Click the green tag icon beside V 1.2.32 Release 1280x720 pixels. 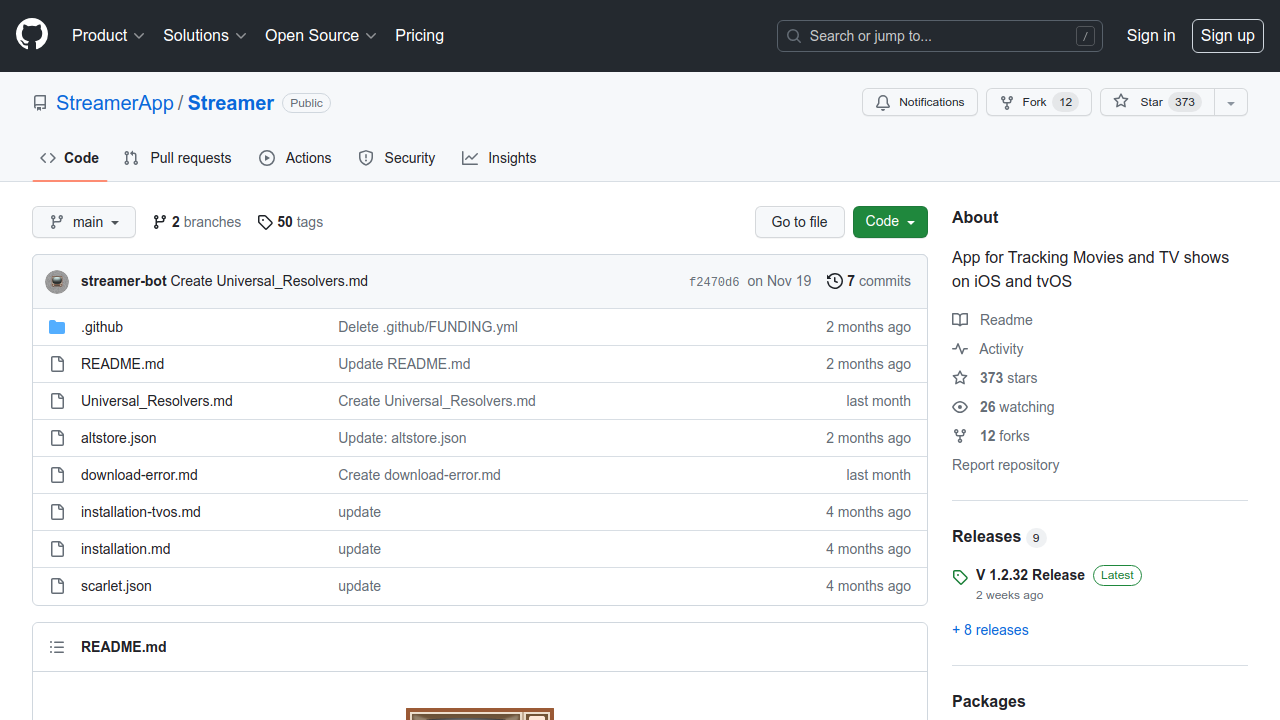tap(960, 577)
